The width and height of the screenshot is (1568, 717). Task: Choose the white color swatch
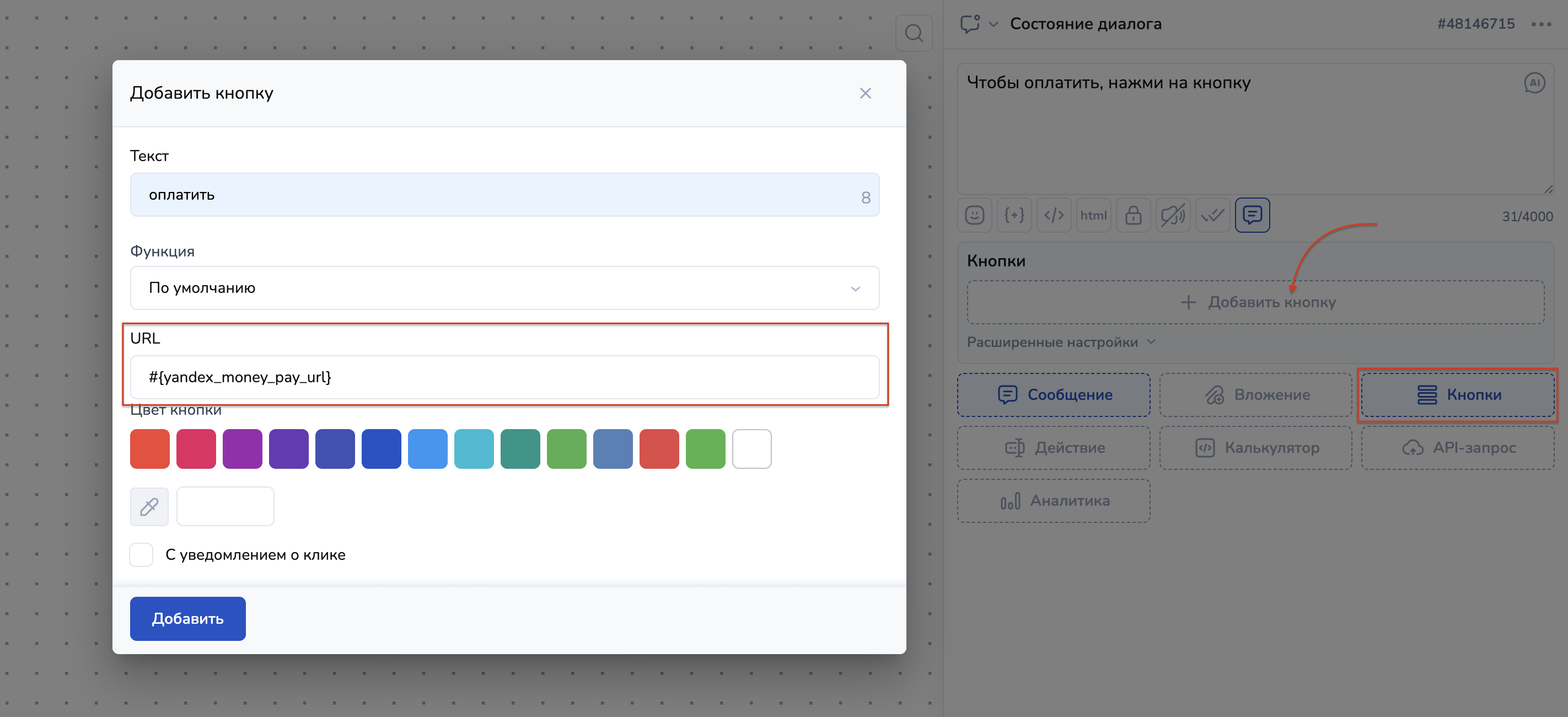[x=751, y=449]
